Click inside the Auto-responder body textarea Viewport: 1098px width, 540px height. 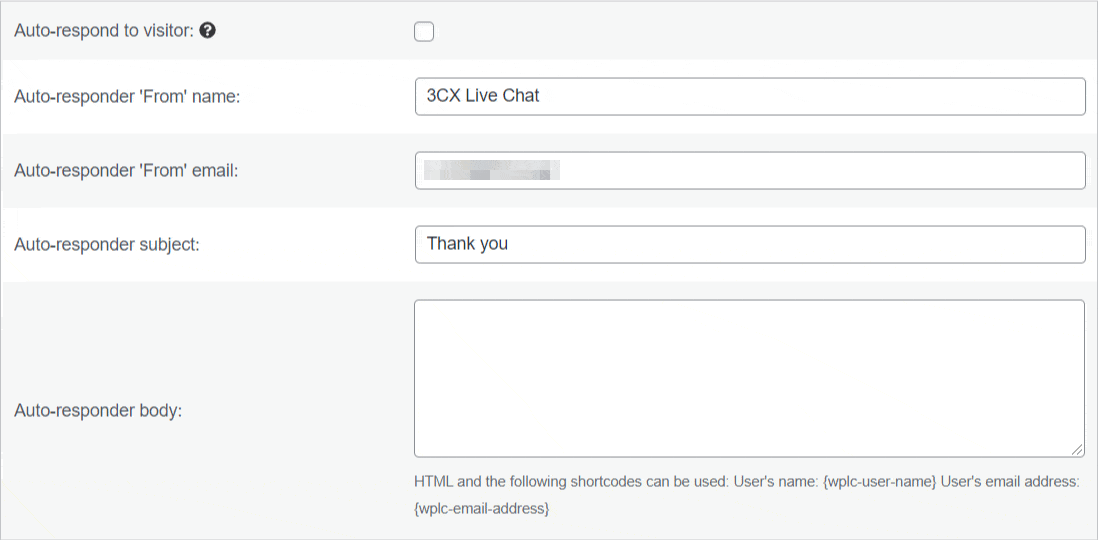[749, 379]
